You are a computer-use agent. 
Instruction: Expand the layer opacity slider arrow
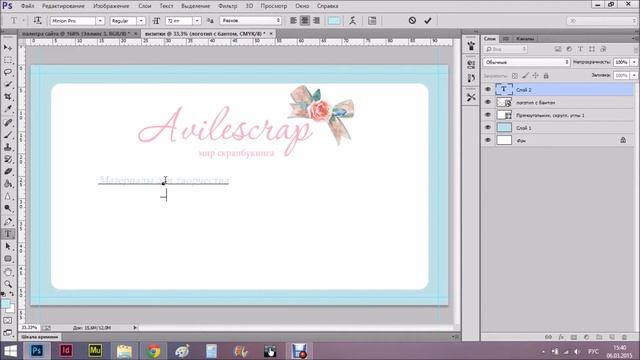tap(634, 62)
